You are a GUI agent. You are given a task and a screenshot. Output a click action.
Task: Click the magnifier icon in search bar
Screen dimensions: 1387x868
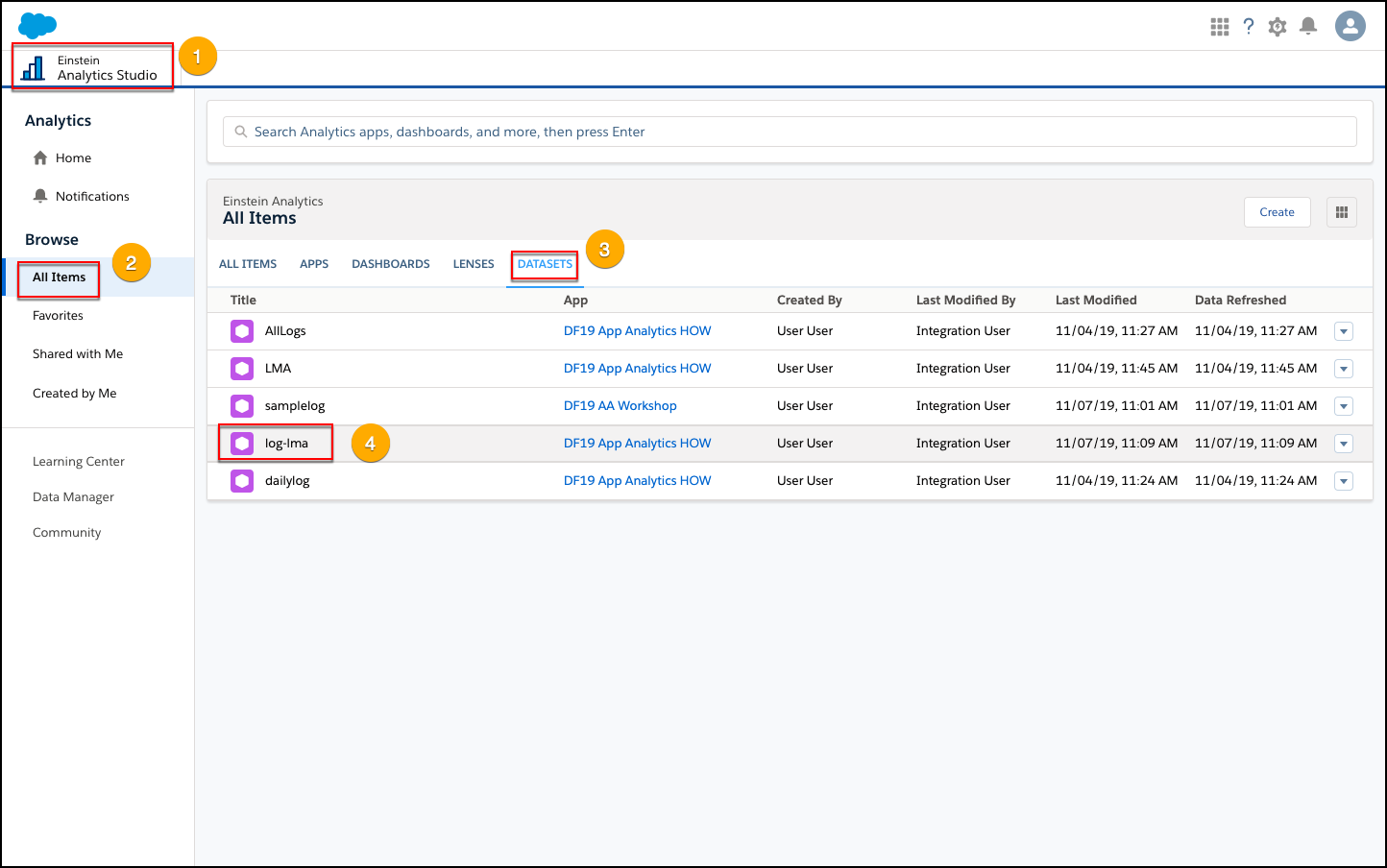pyautogui.click(x=241, y=132)
